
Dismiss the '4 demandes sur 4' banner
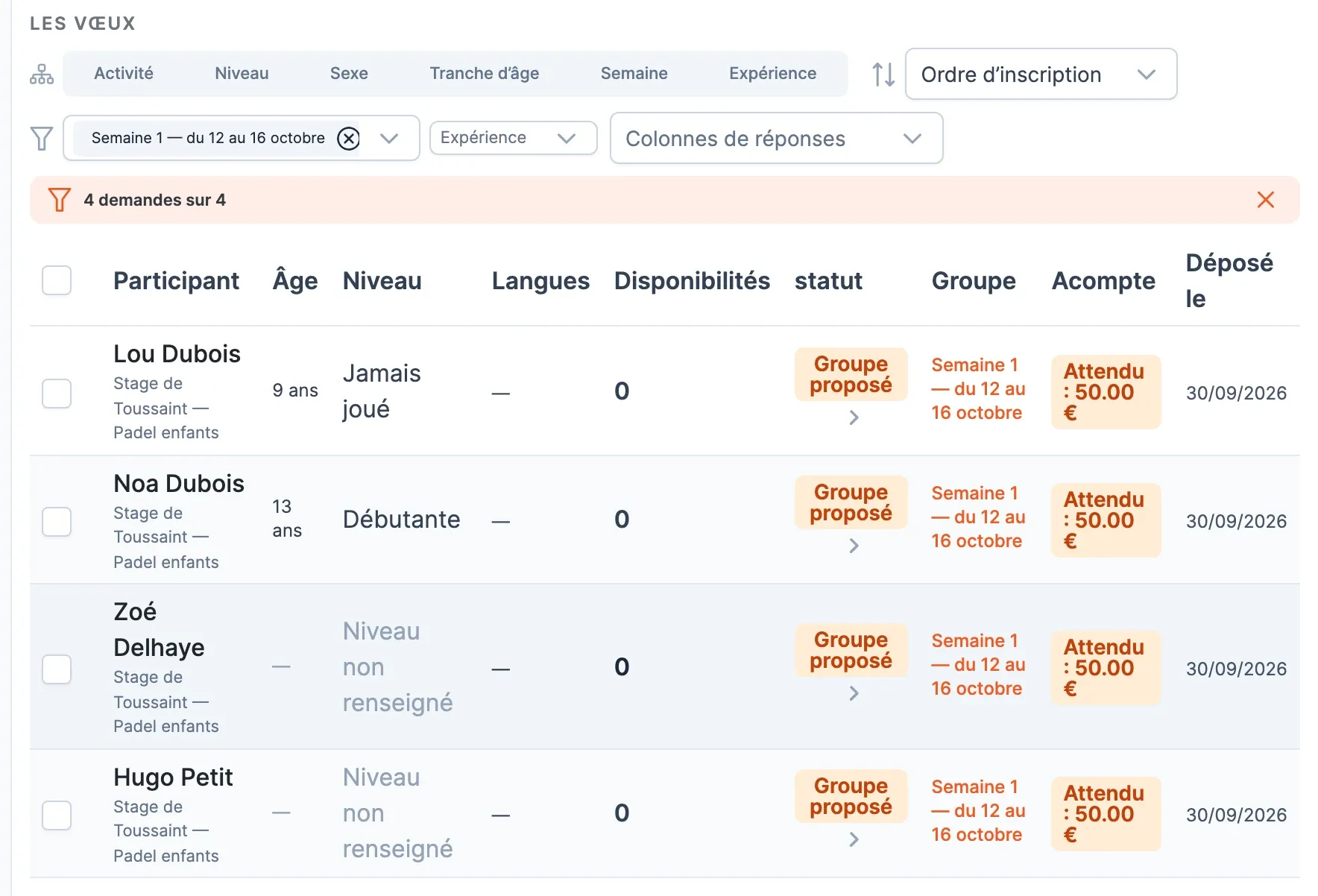point(1265,200)
